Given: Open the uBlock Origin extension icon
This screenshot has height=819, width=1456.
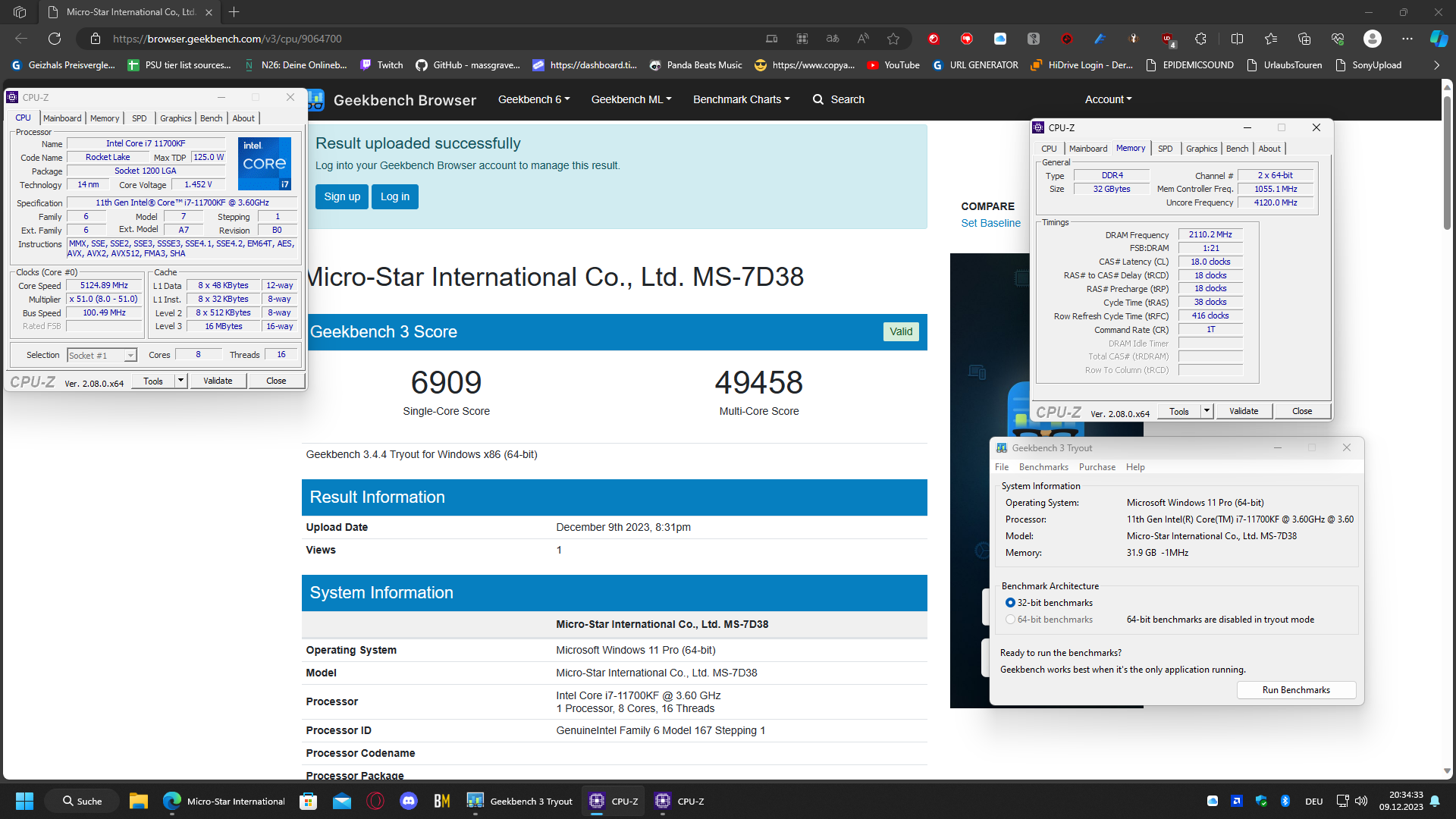Looking at the screenshot, I should pyautogui.click(x=1167, y=39).
